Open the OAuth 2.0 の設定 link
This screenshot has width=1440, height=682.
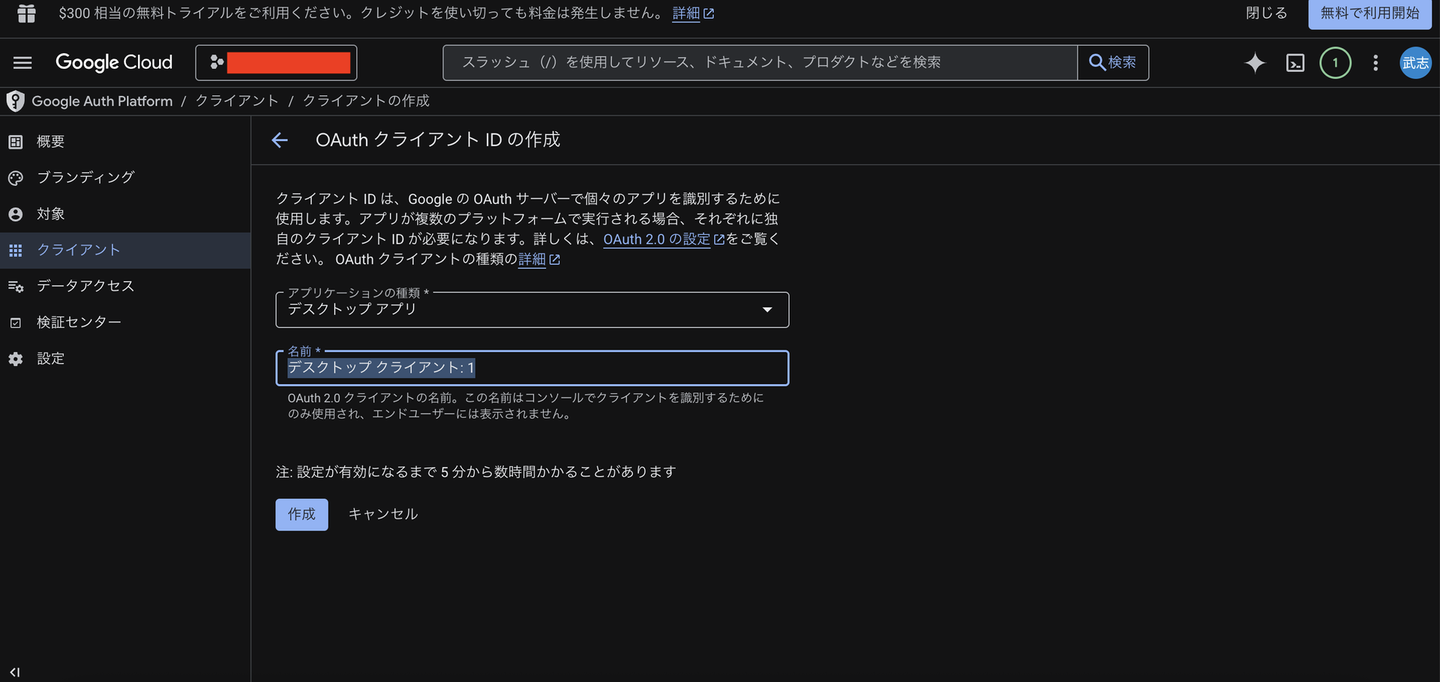click(664, 239)
